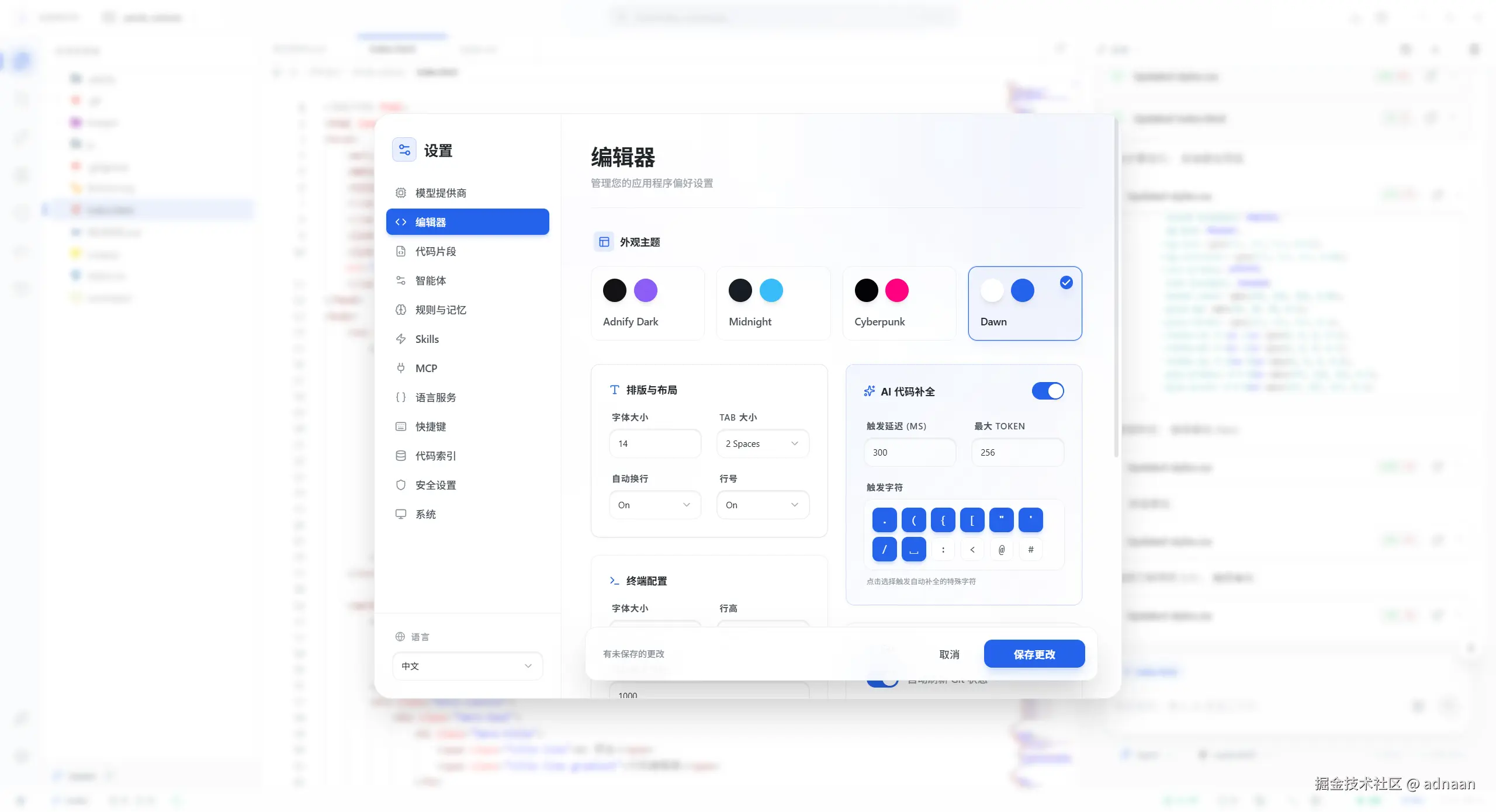Click the database icon for 代码索引
This screenshot has height=812, width=1496.
click(x=401, y=456)
